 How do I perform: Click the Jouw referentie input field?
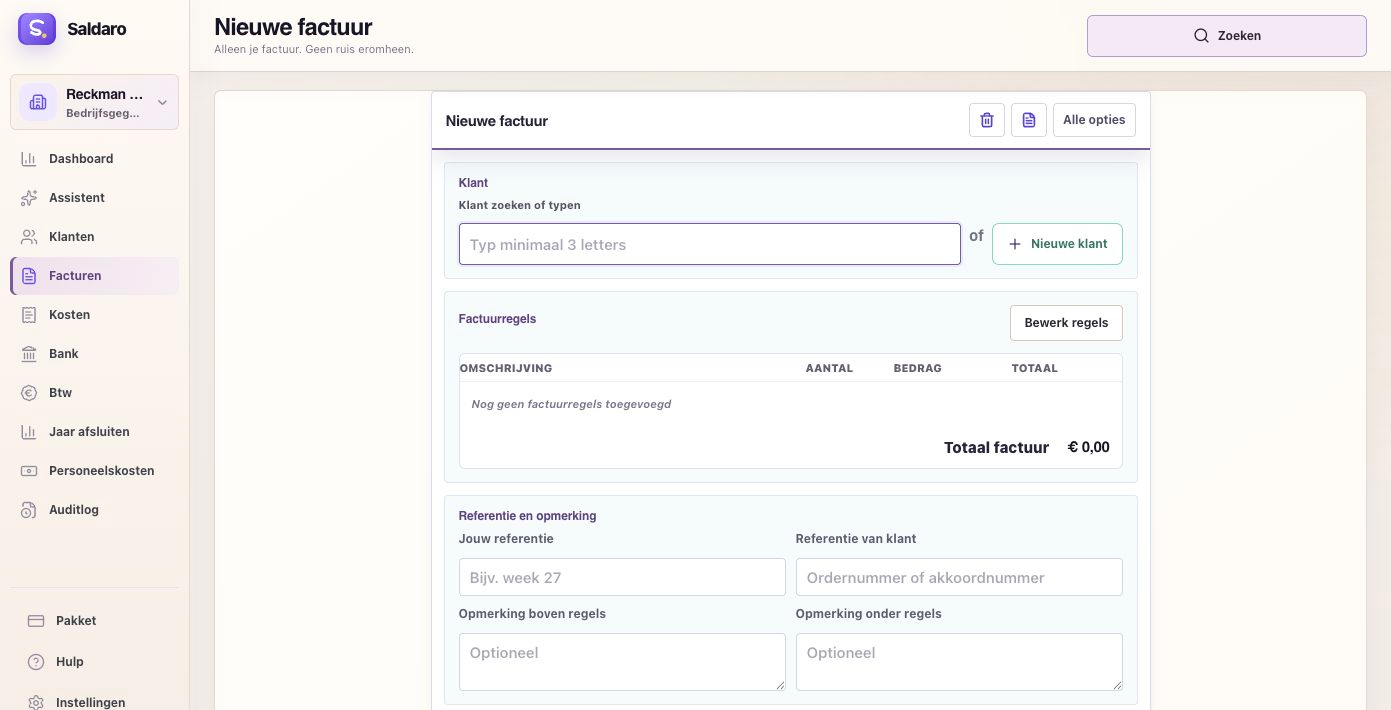click(x=622, y=577)
